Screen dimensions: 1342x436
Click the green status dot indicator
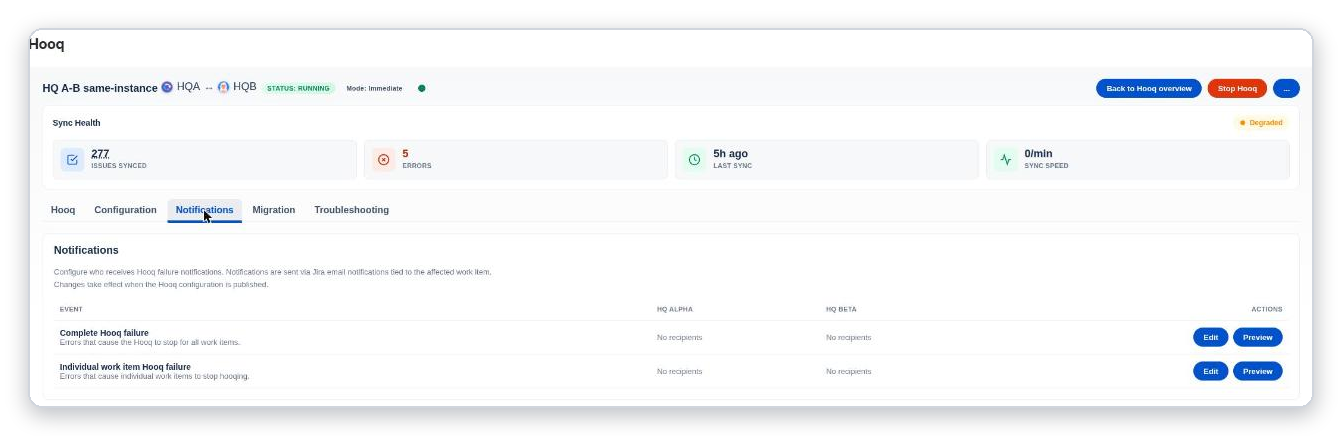click(421, 88)
